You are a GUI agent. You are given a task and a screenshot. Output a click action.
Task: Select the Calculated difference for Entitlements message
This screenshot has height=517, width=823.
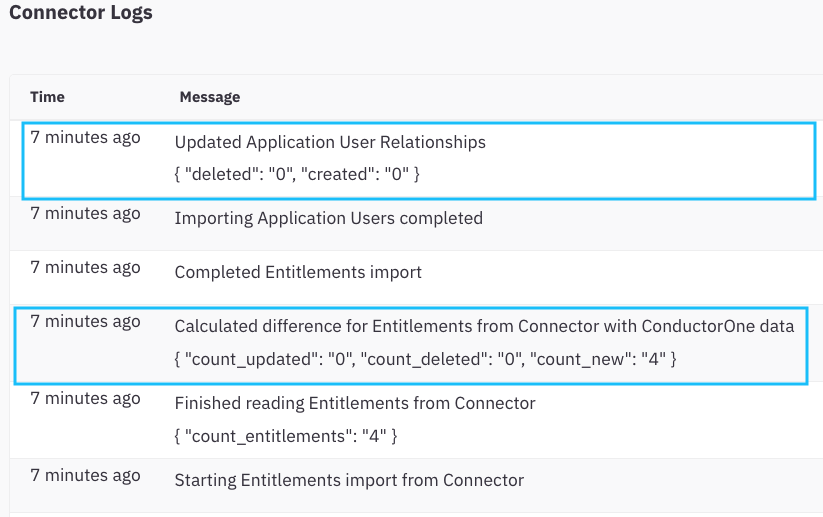(x=484, y=326)
